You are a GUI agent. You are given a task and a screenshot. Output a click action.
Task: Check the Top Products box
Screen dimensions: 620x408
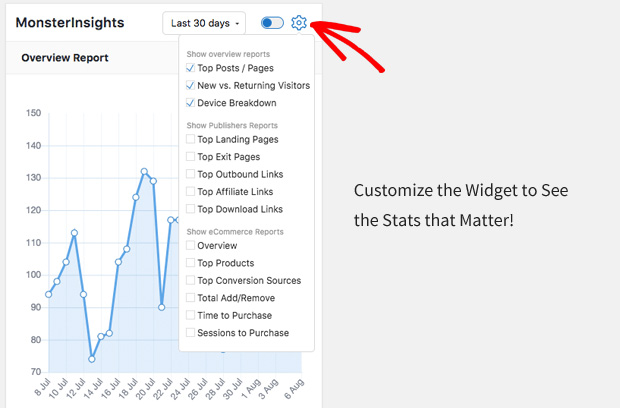click(190, 263)
